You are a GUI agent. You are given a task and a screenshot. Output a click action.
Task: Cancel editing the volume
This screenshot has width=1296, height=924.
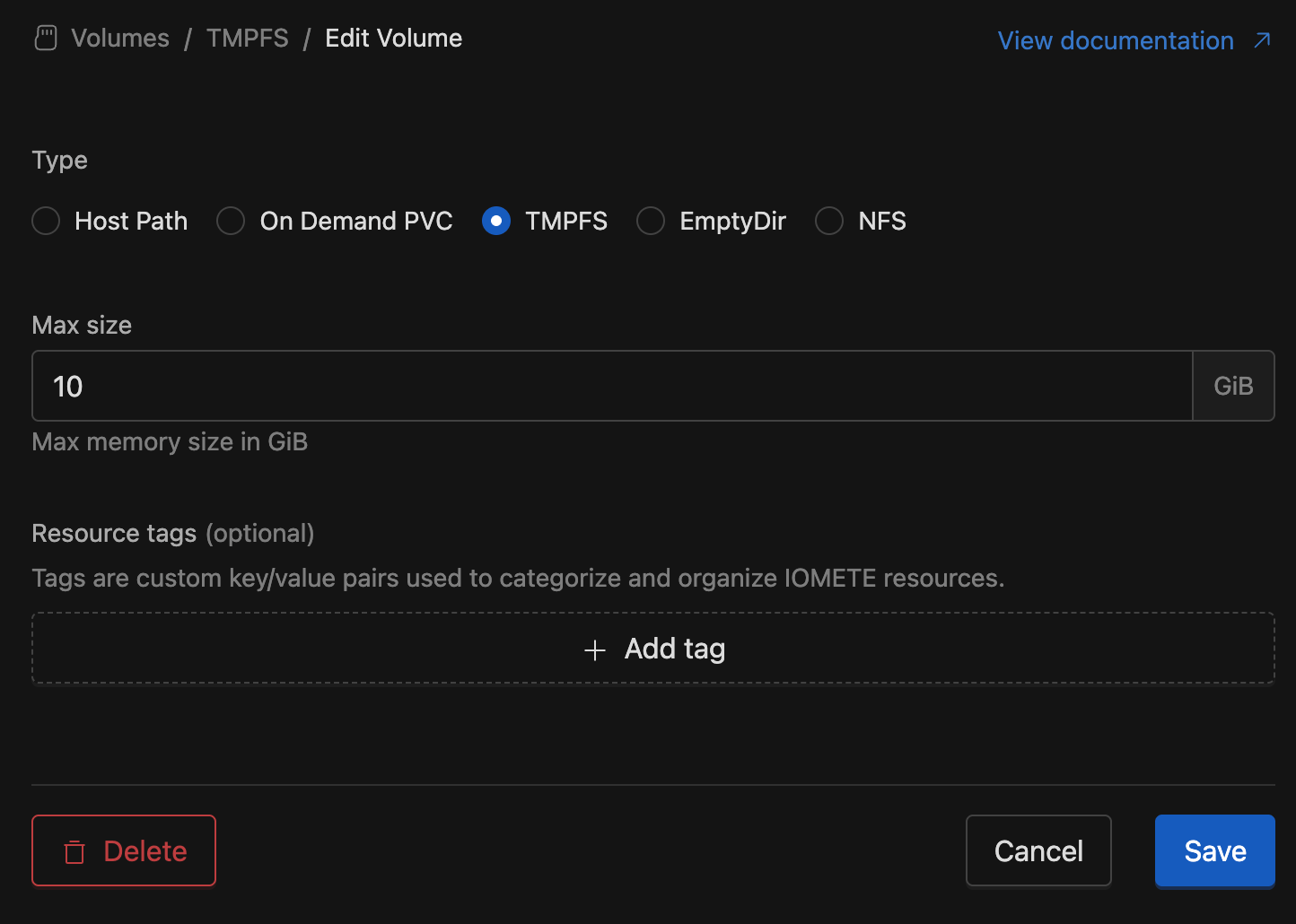(x=1038, y=850)
